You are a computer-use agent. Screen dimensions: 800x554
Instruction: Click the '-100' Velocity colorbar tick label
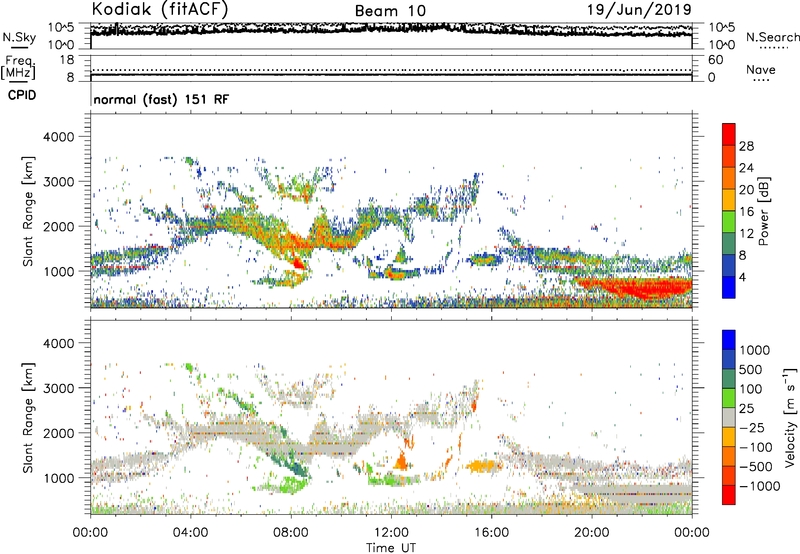(756, 447)
